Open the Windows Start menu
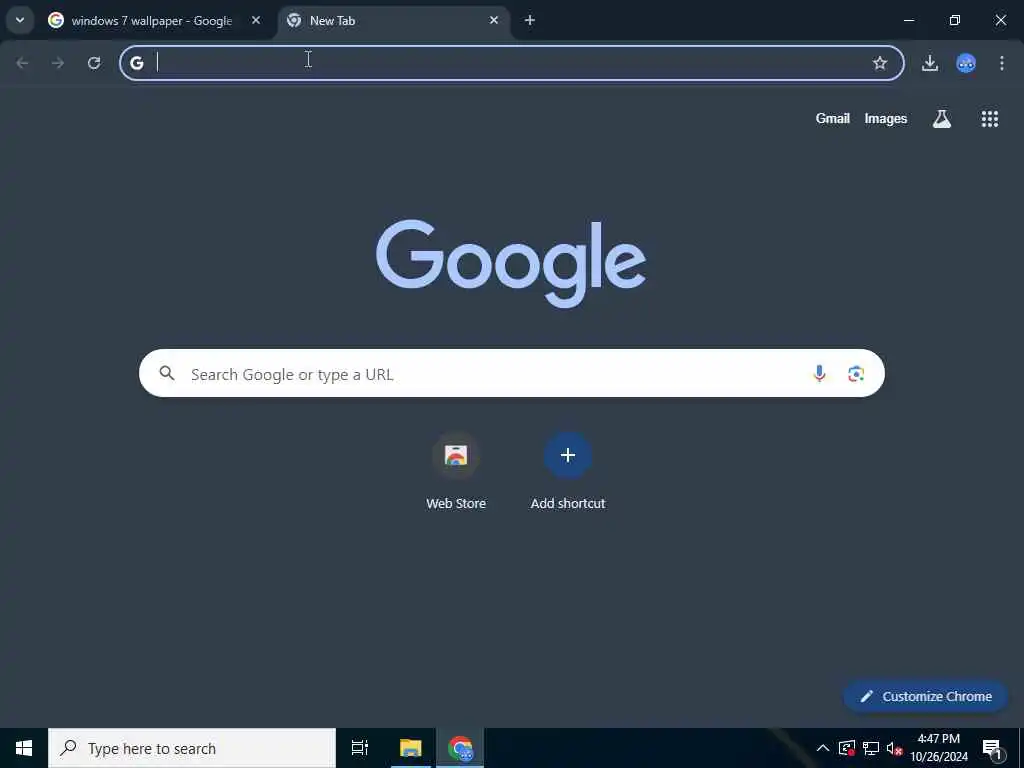 click(x=24, y=748)
